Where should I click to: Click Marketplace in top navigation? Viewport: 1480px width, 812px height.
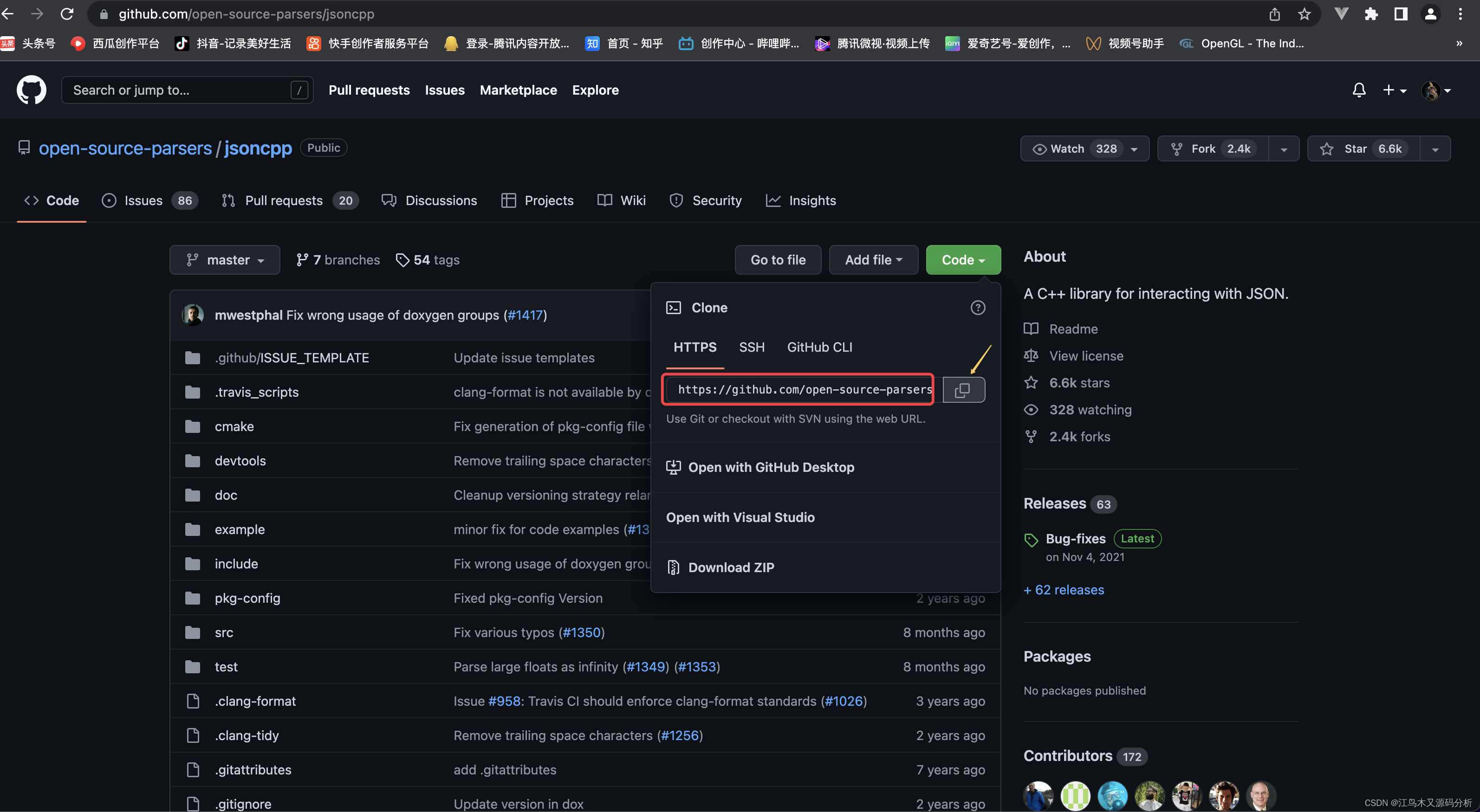pos(518,90)
